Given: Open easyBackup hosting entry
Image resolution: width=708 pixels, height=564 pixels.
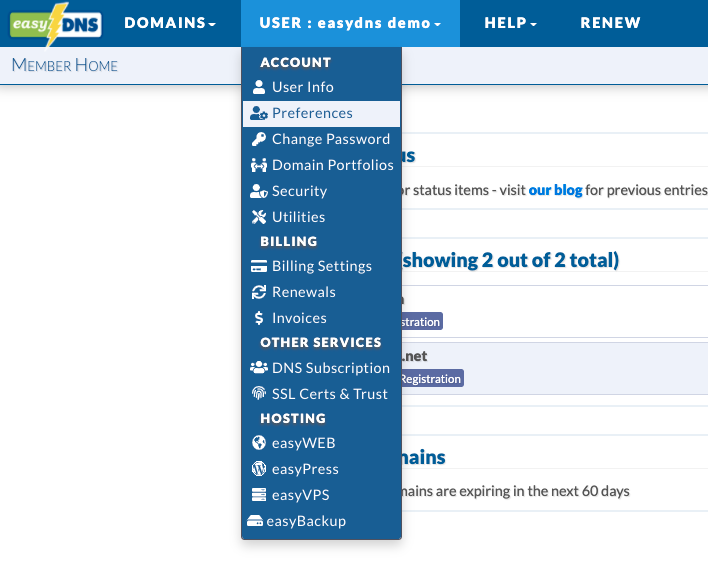Looking at the screenshot, I should (321, 521).
